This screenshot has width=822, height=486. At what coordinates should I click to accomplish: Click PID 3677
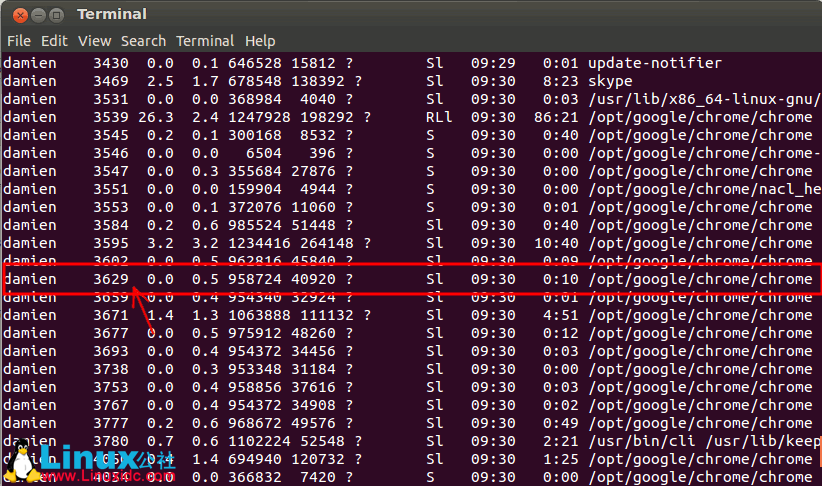[111, 333]
